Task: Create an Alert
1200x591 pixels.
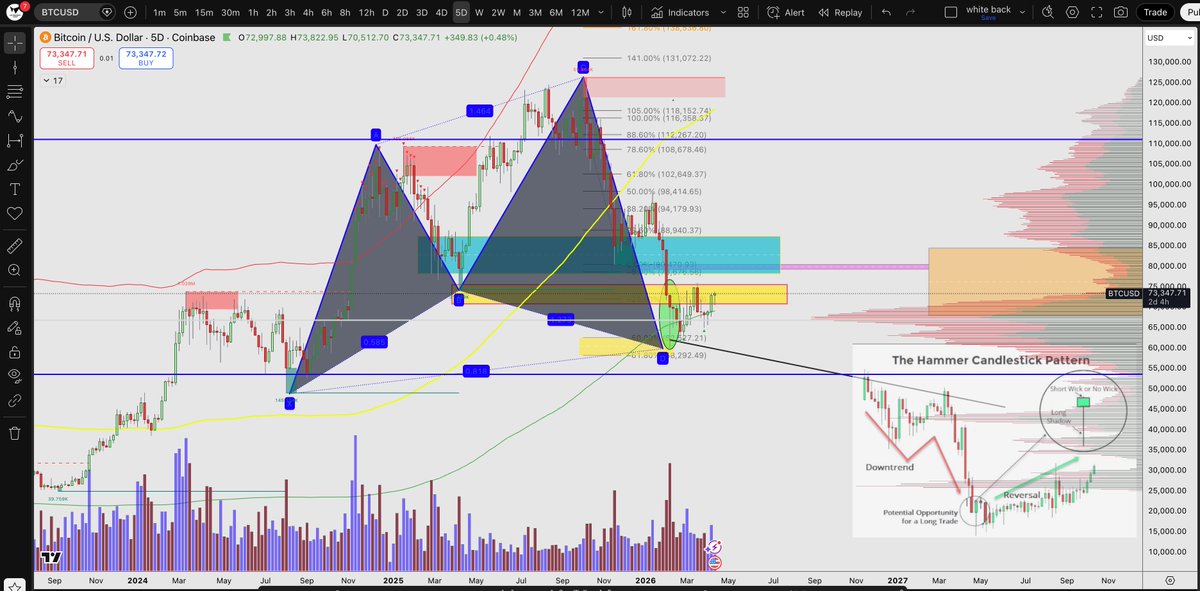Action: [787, 12]
